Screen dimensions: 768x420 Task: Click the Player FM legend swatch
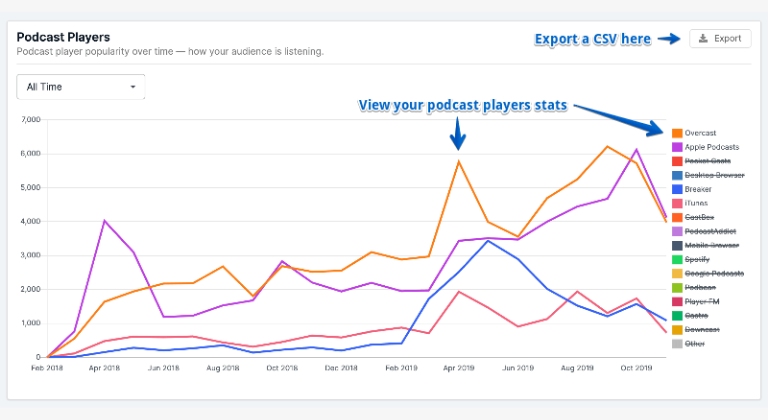[677, 301]
